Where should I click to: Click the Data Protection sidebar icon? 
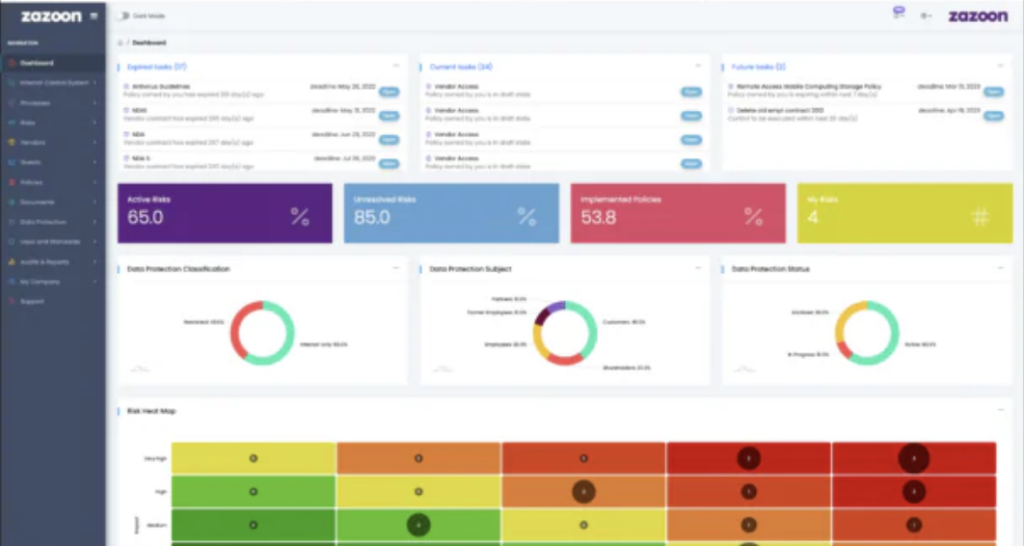[12, 222]
